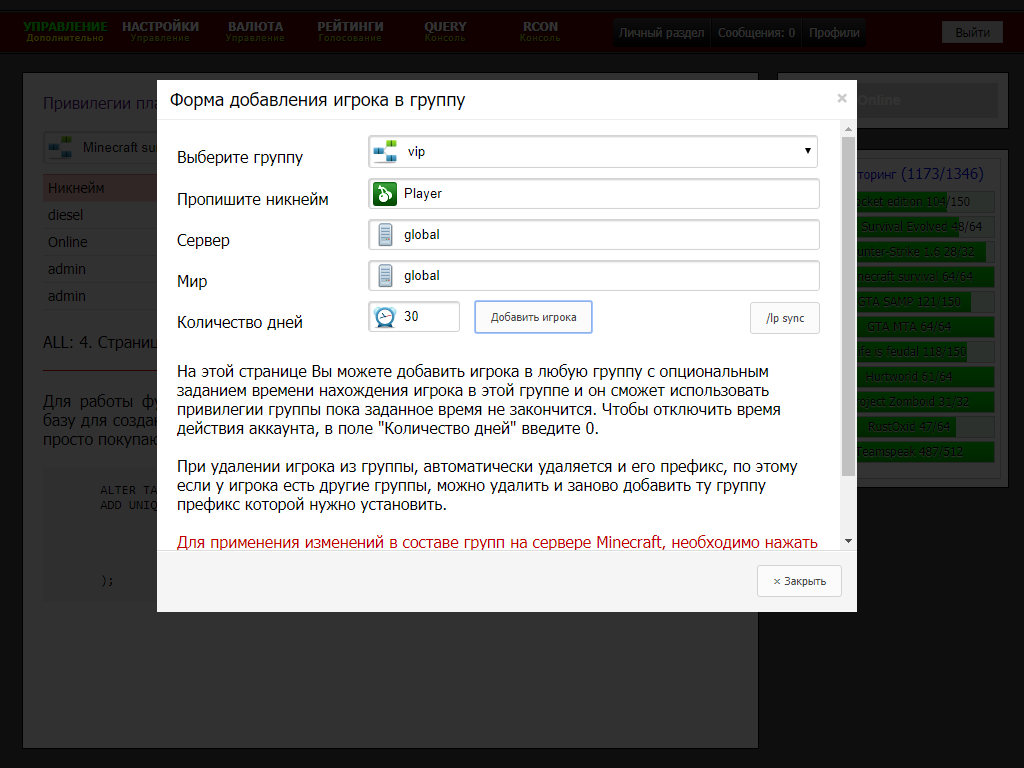This screenshot has width=1024, height=768.
Task: Click the server icon in Мир field
Action: pos(385,276)
